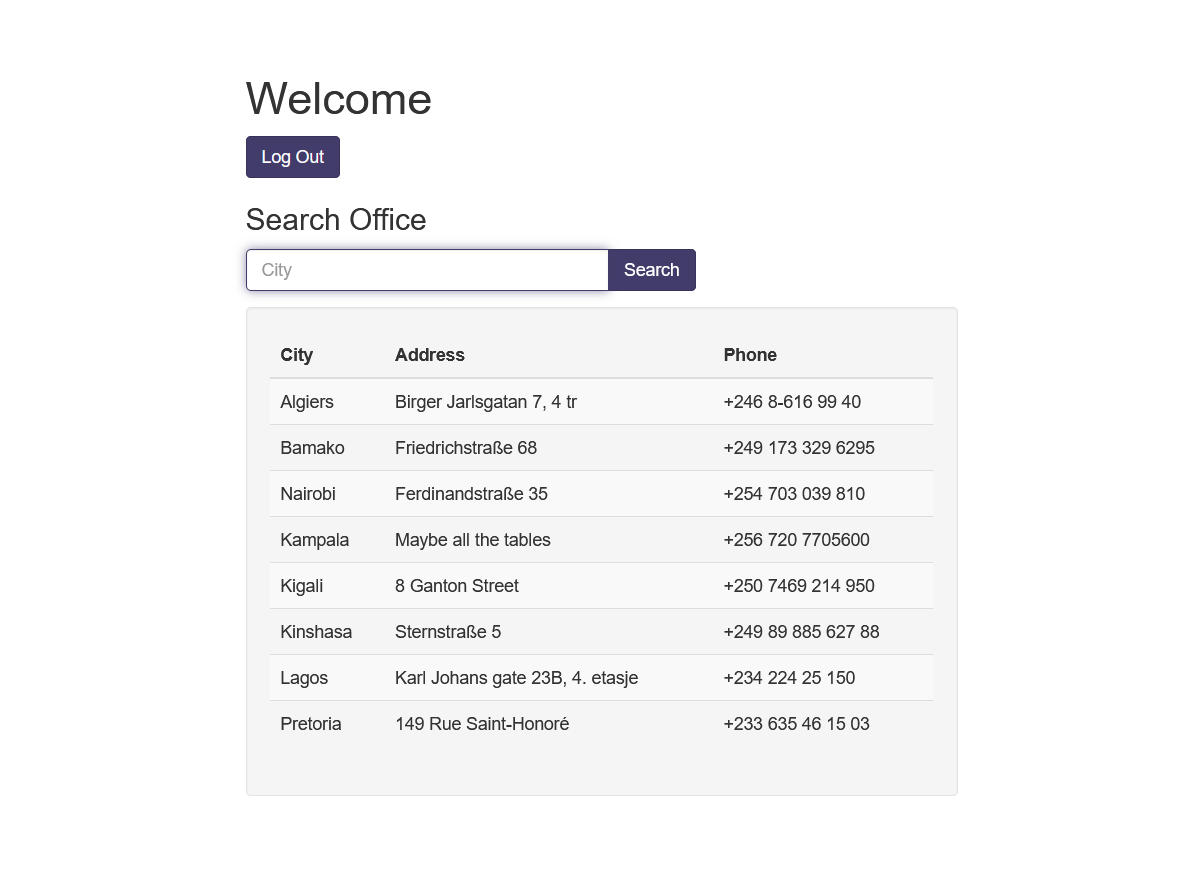Select the Pretoria city cell
The image size is (1191, 887).
[x=311, y=724]
